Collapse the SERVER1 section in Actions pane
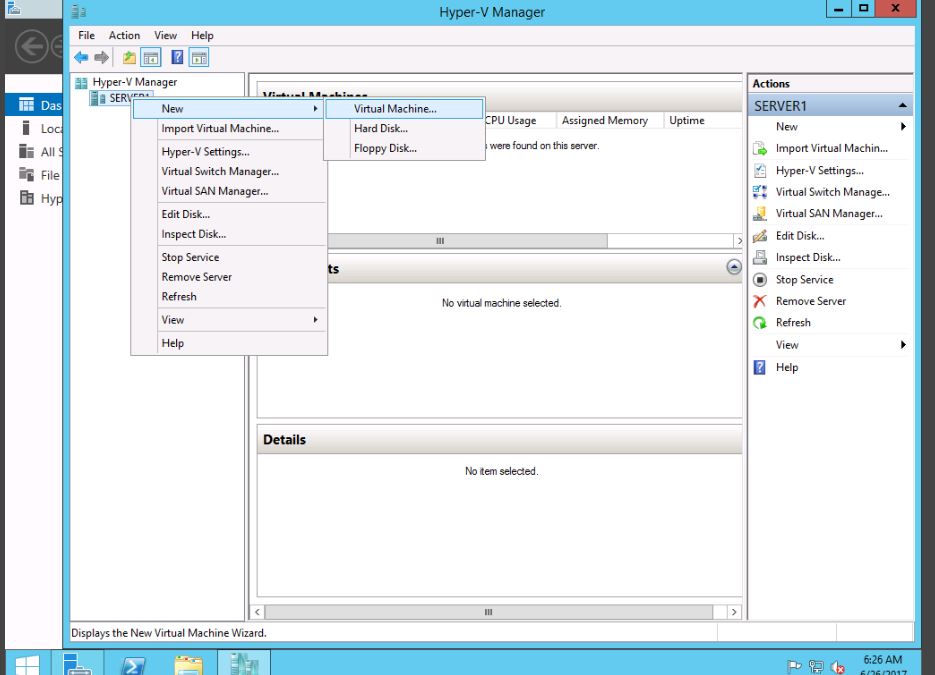The height and width of the screenshot is (675, 935). click(x=902, y=106)
